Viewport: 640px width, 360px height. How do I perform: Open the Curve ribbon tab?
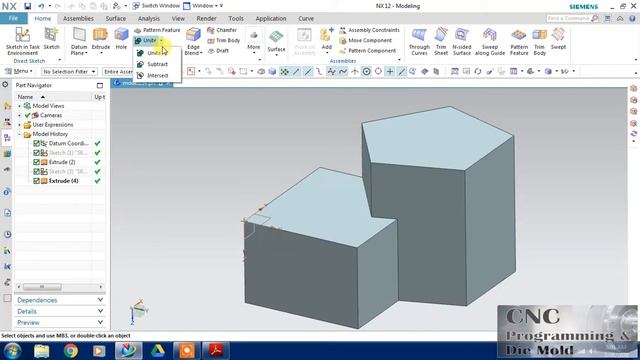click(306, 18)
